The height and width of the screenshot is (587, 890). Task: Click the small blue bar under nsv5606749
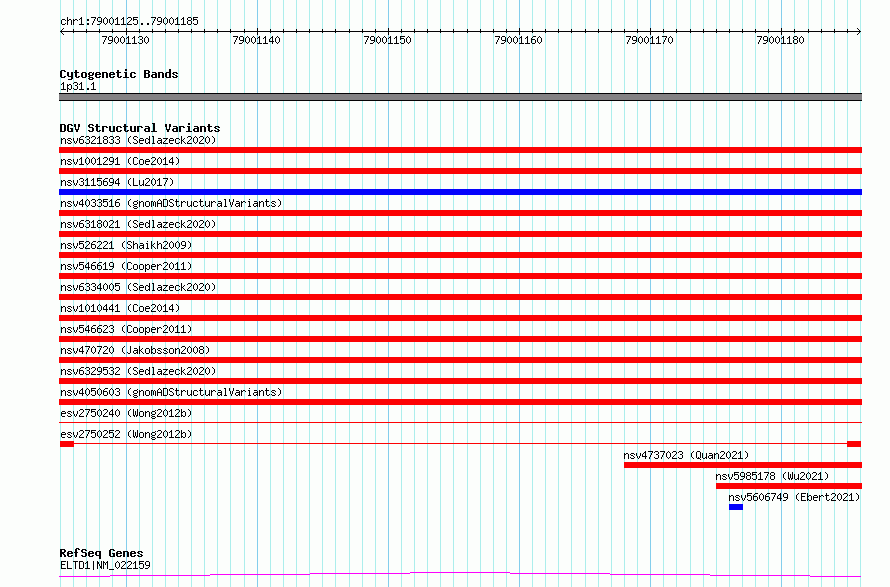pyautogui.click(x=736, y=507)
